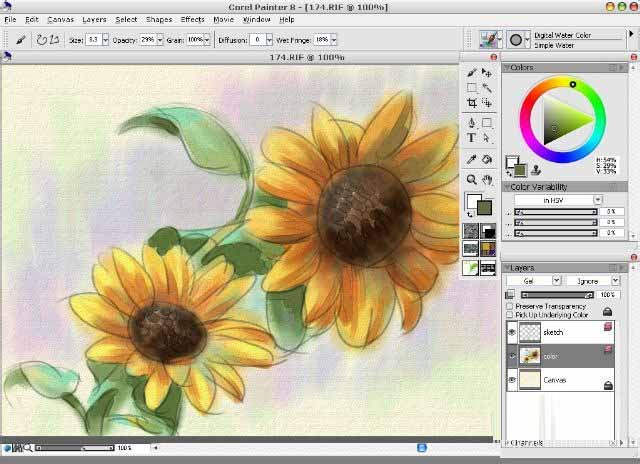640x464 pixels.
Task: Select the Grabber hand tool
Action: point(487,180)
